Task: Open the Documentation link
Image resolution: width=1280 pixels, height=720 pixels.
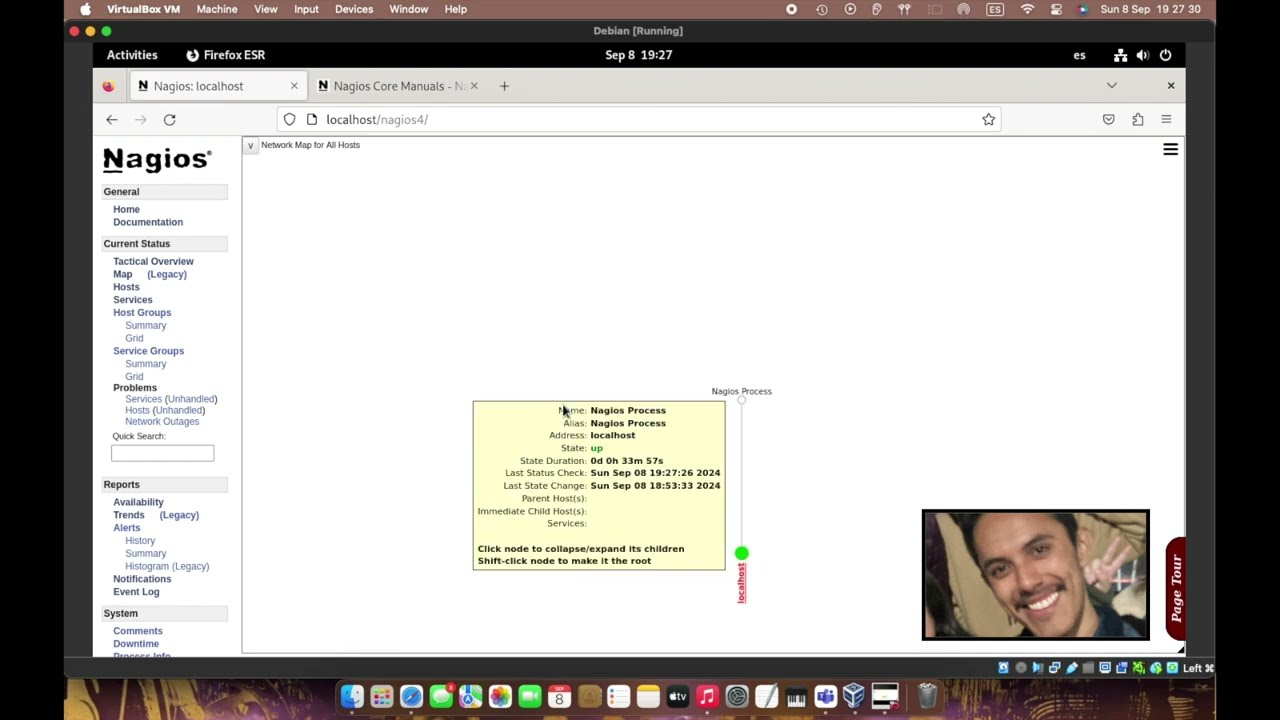Action: [148, 222]
